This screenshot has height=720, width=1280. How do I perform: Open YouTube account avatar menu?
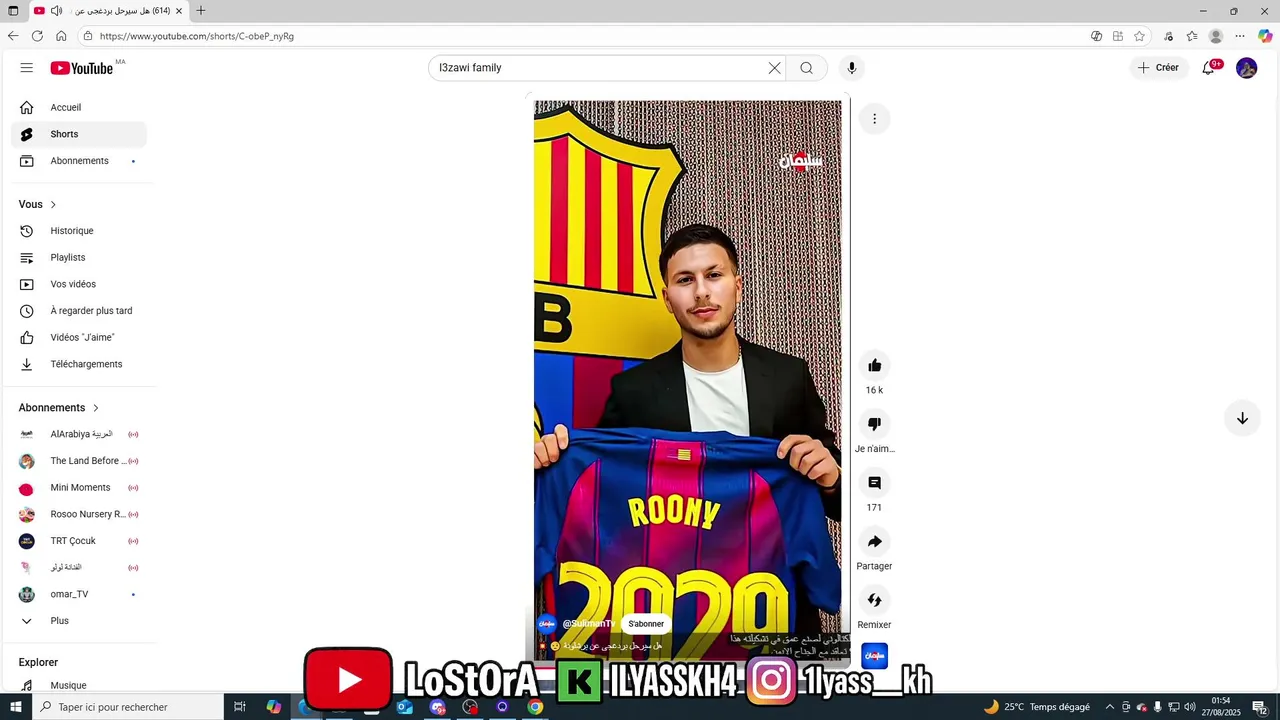point(1246,68)
